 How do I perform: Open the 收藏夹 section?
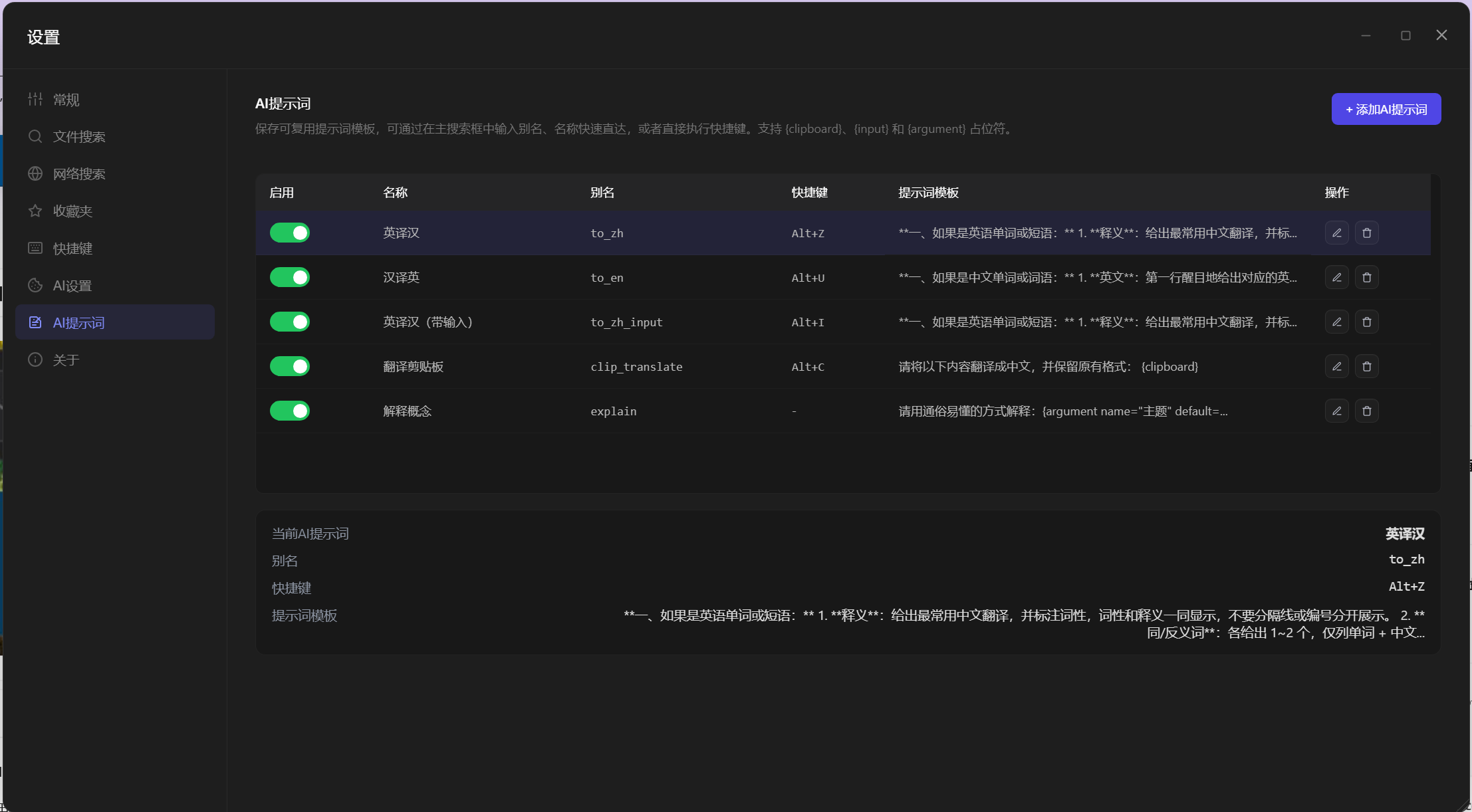point(115,211)
